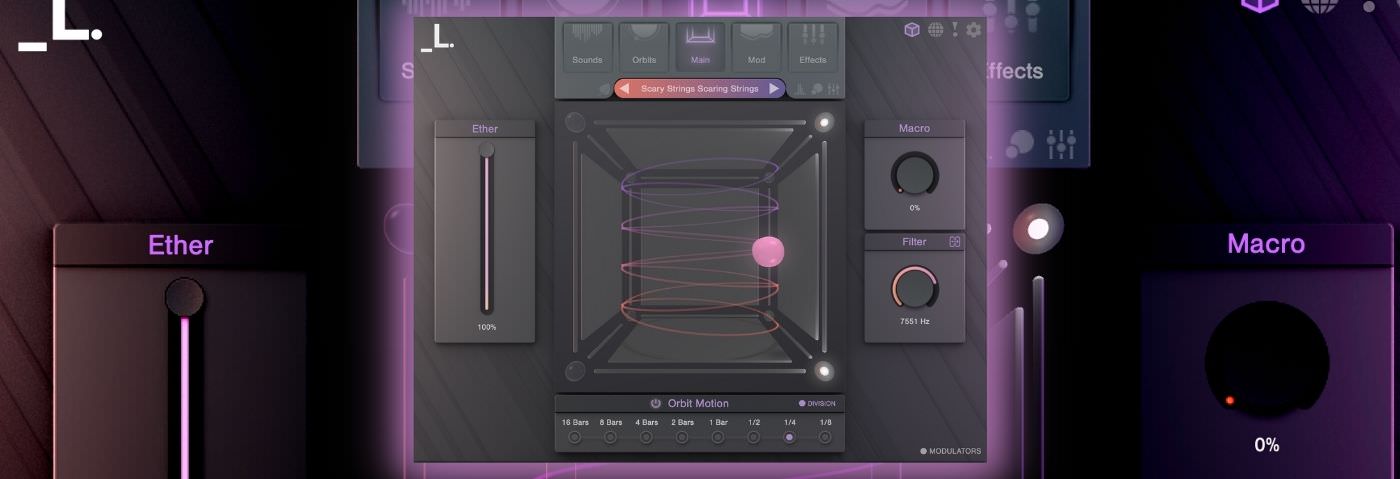Select the 2 Bars orbit rate
Image resolution: width=1400 pixels, height=479 pixels.
tap(682, 437)
